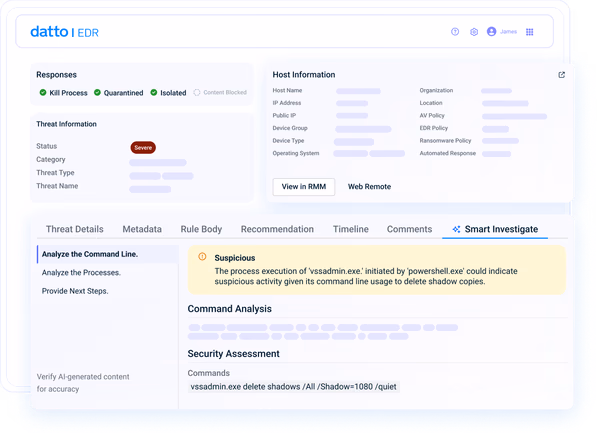The height and width of the screenshot is (433, 600).
Task: Click the Operating System label
Action: tap(296, 153)
